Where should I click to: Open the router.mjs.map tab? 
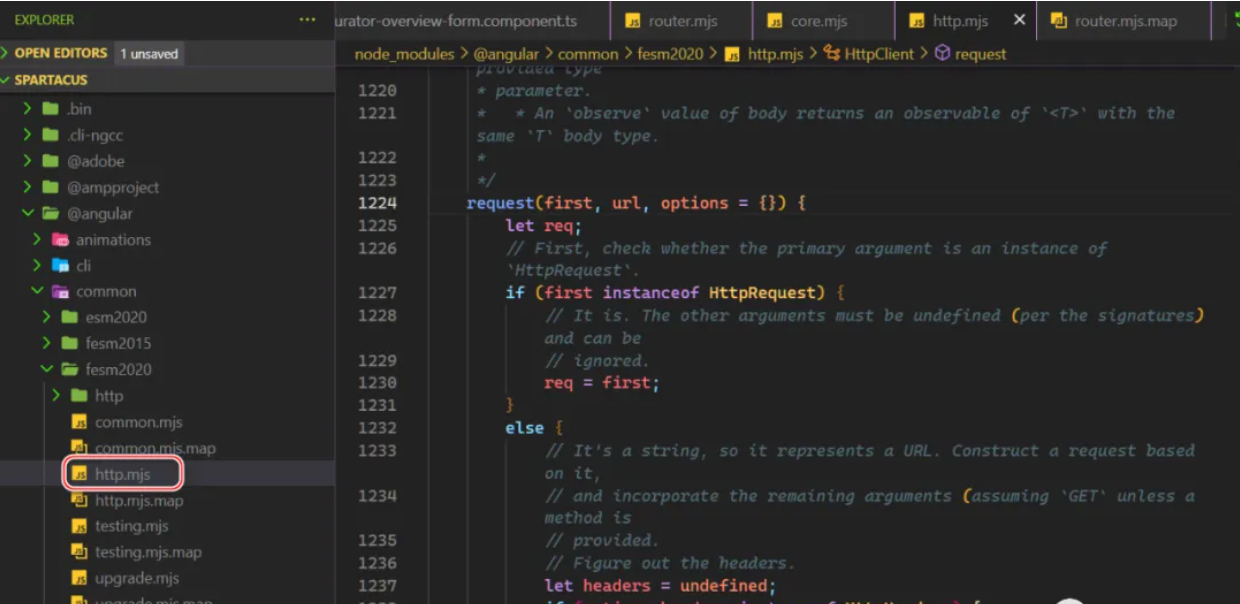click(1125, 21)
